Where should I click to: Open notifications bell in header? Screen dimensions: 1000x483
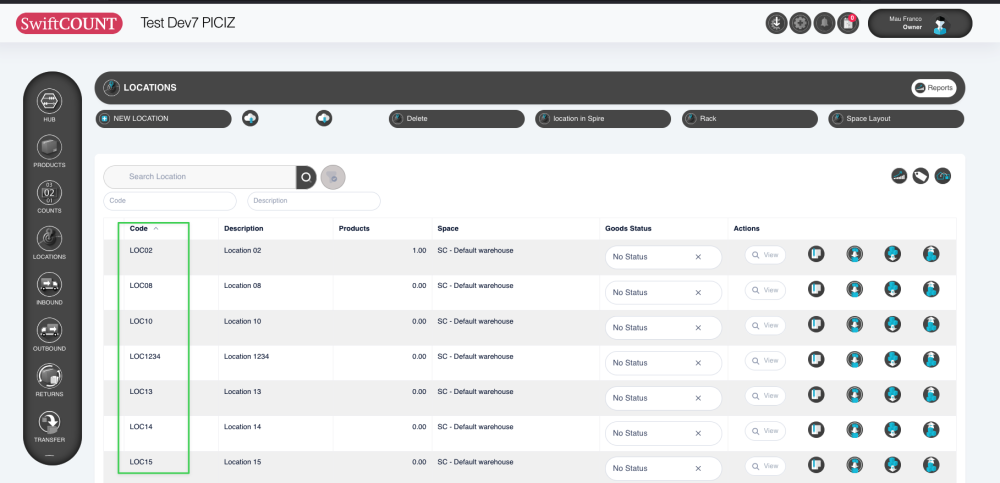point(824,24)
